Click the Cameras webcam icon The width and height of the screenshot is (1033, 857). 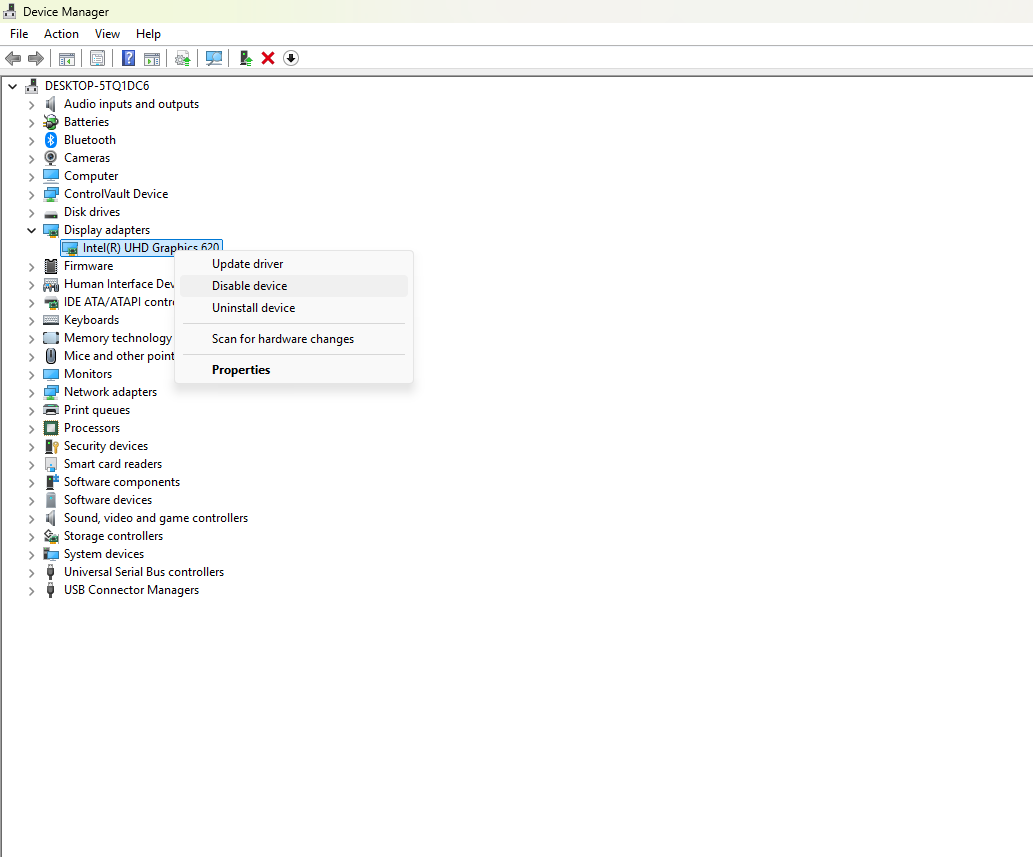click(51, 158)
